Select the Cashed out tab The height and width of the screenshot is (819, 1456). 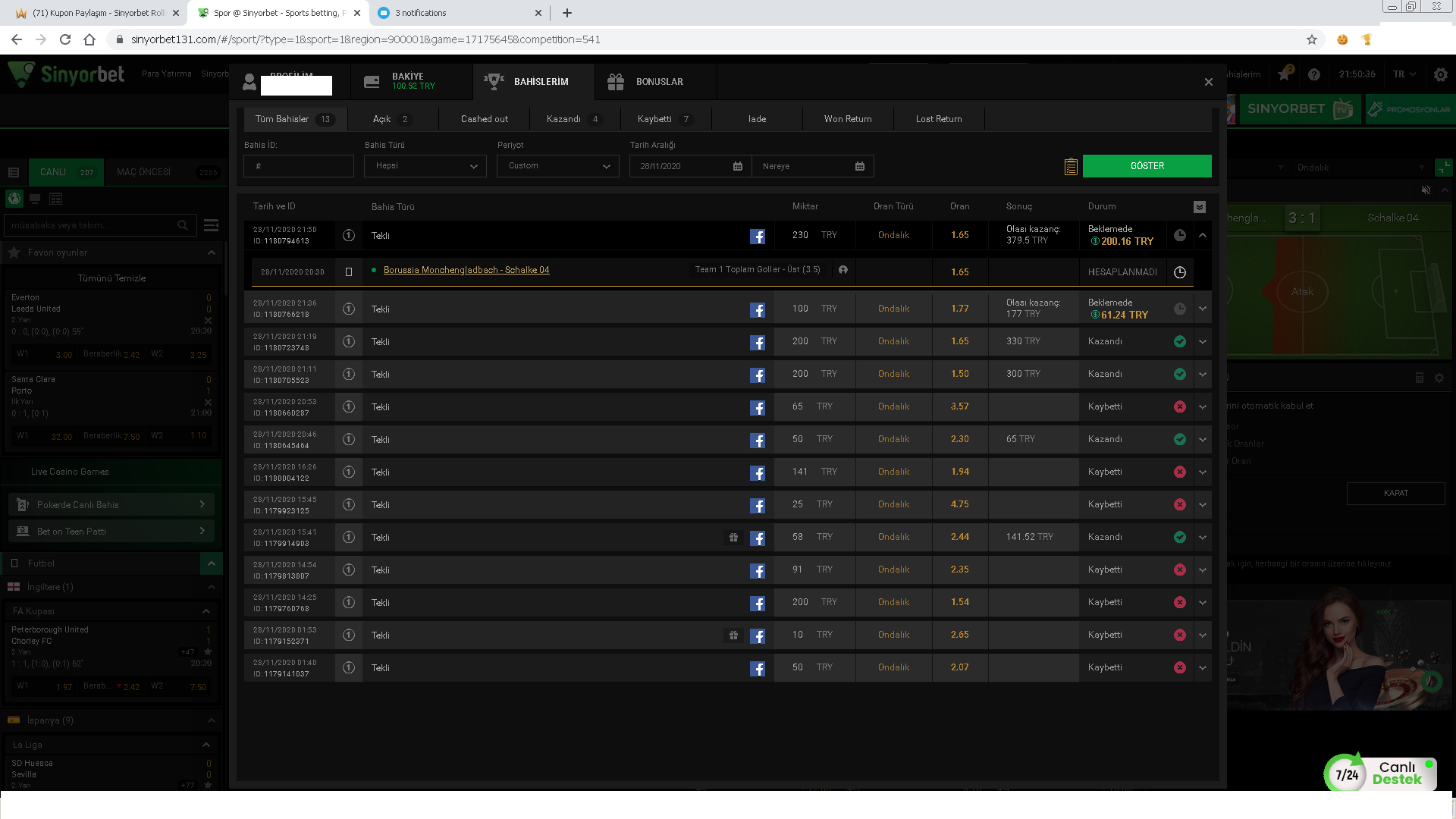coord(484,119)
